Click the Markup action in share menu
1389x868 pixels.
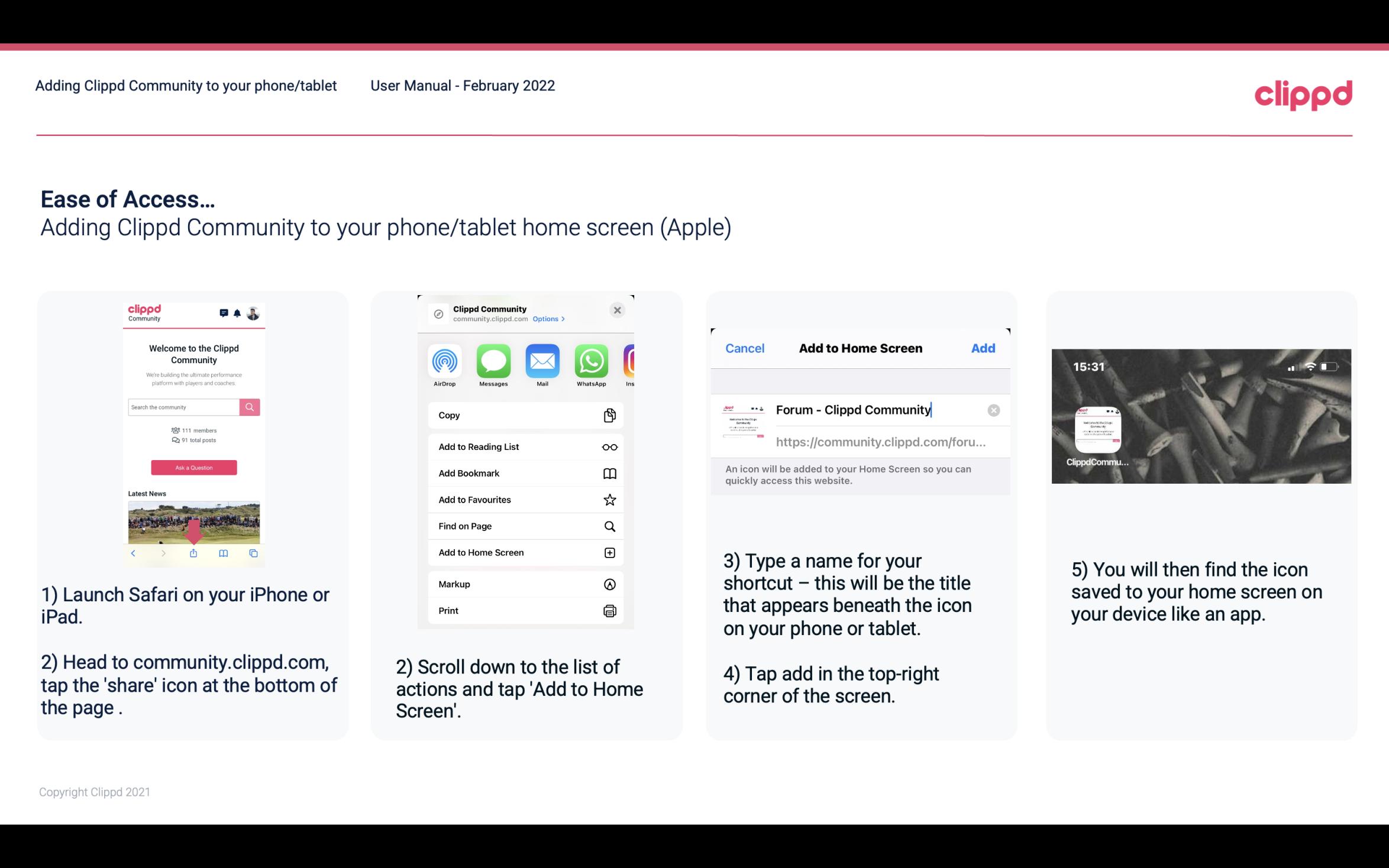pos(524,583)
